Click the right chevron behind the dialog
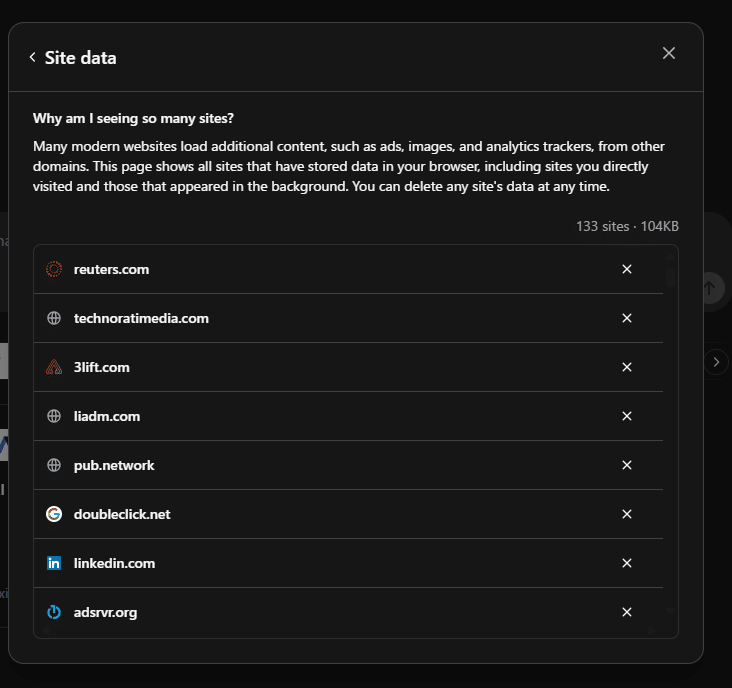This screenshot has width=732, height=688. pos(716,362)
